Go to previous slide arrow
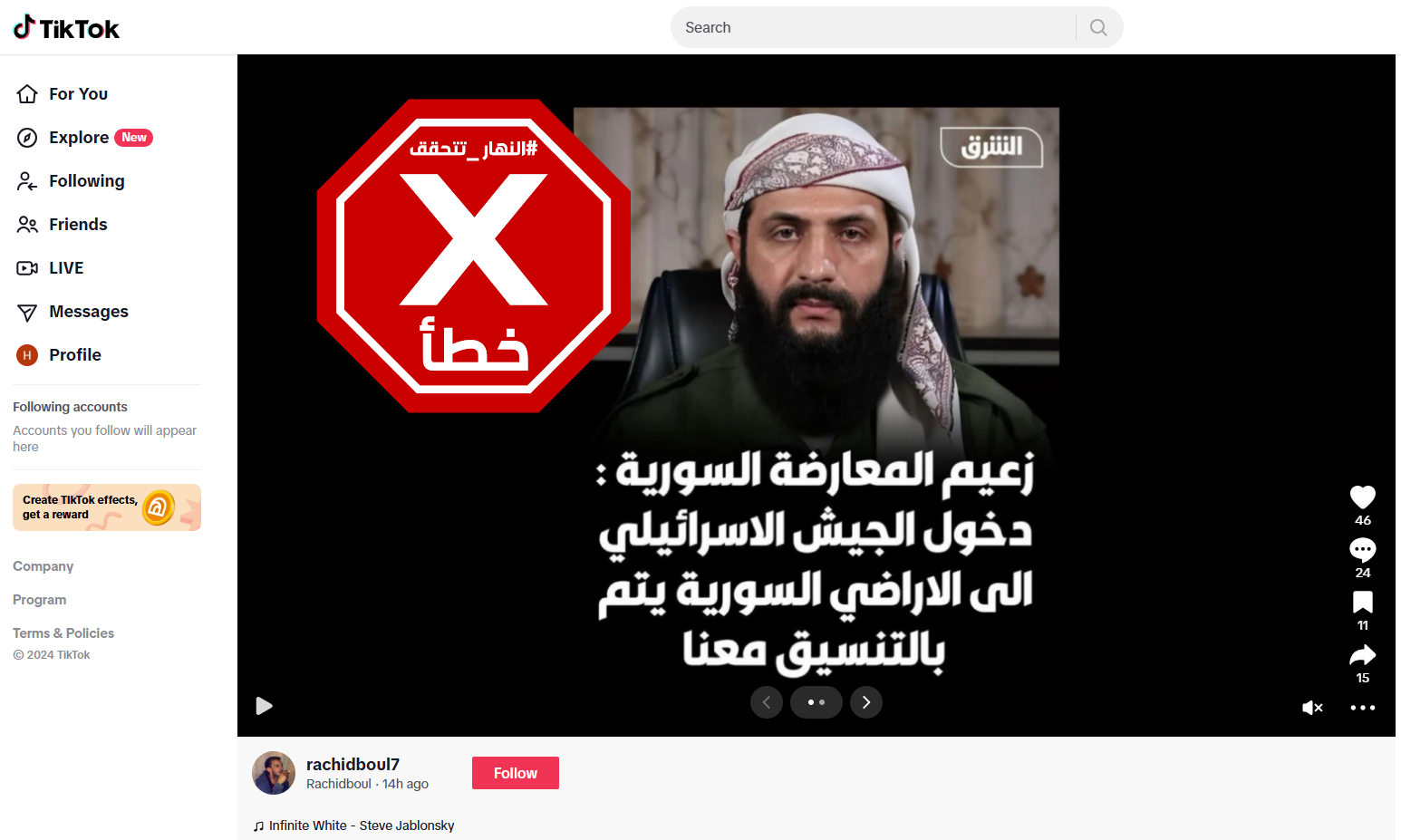 point(767,702)
